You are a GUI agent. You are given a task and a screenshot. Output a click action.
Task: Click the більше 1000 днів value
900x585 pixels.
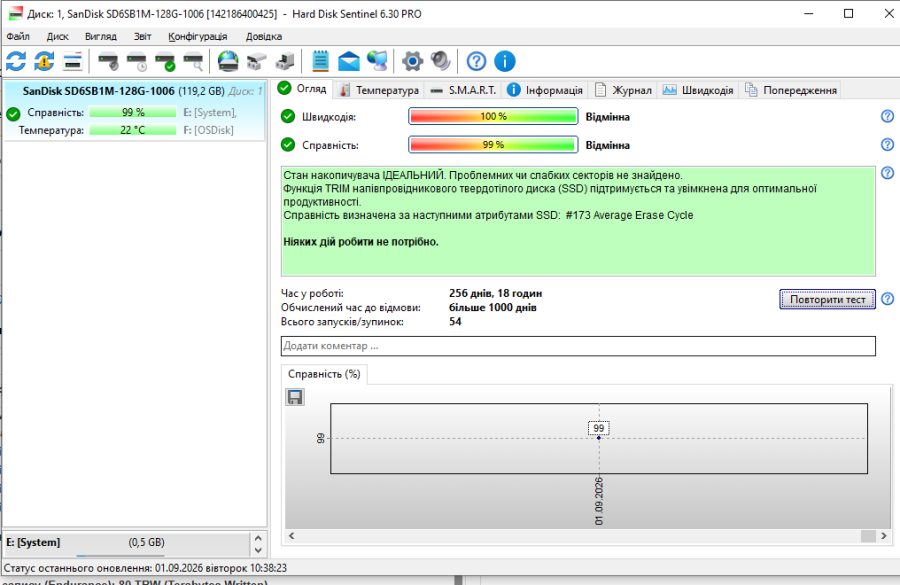[492, 307]
